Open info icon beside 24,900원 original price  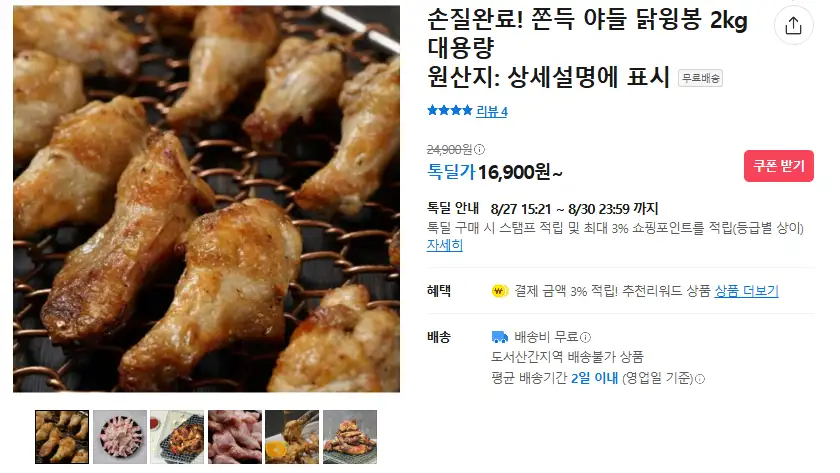[x=479, y=149]
